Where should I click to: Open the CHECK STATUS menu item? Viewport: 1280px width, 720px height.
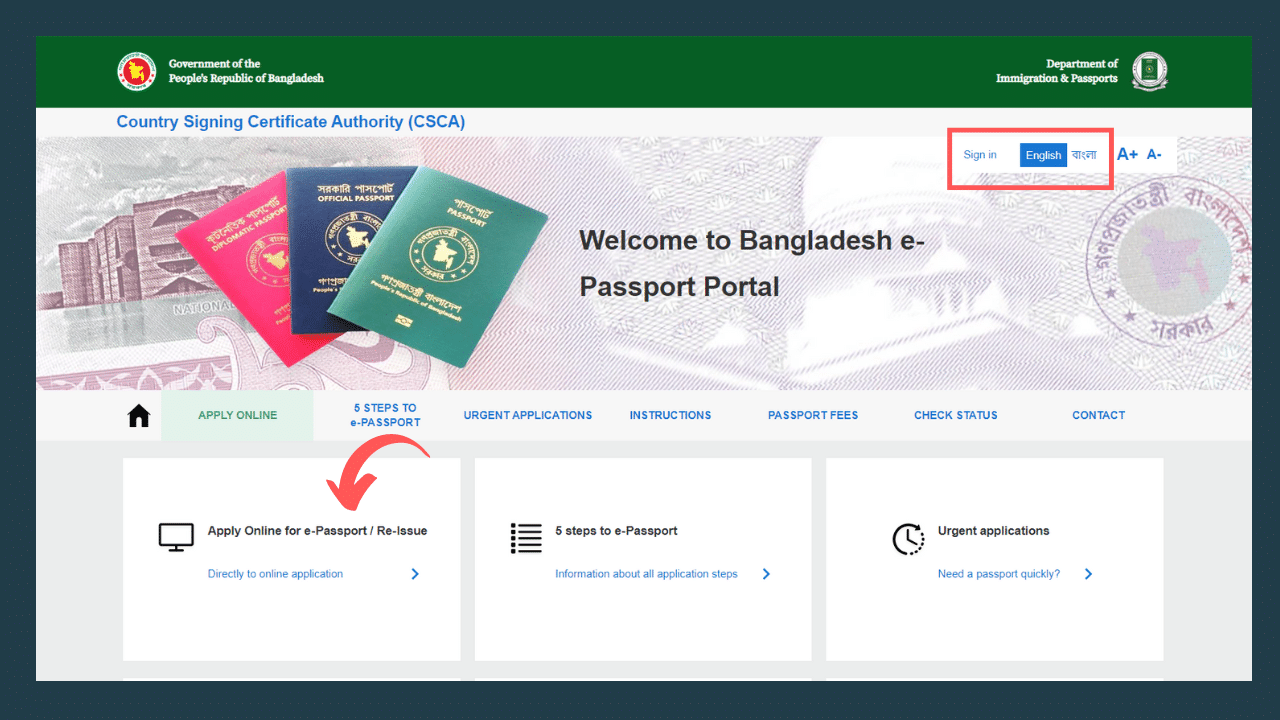point(956,415)
